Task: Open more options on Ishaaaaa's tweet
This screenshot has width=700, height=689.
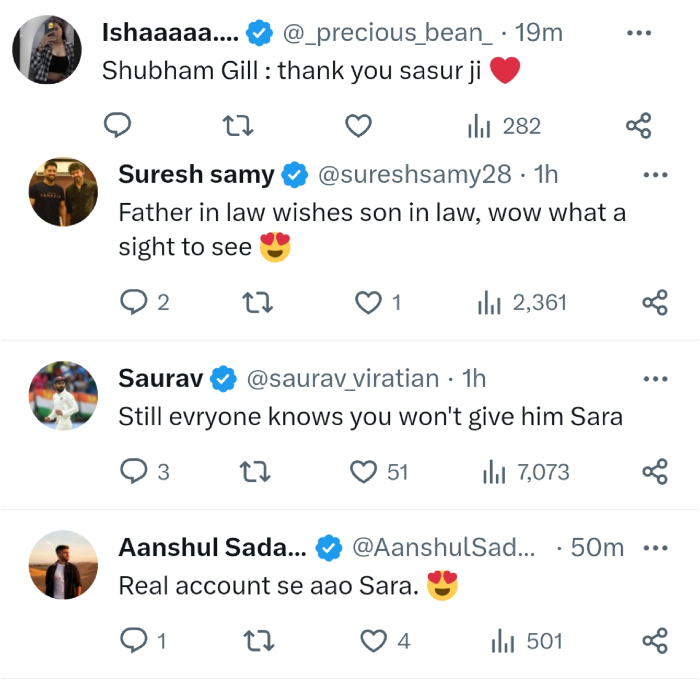Action: [x=639, y=32]
